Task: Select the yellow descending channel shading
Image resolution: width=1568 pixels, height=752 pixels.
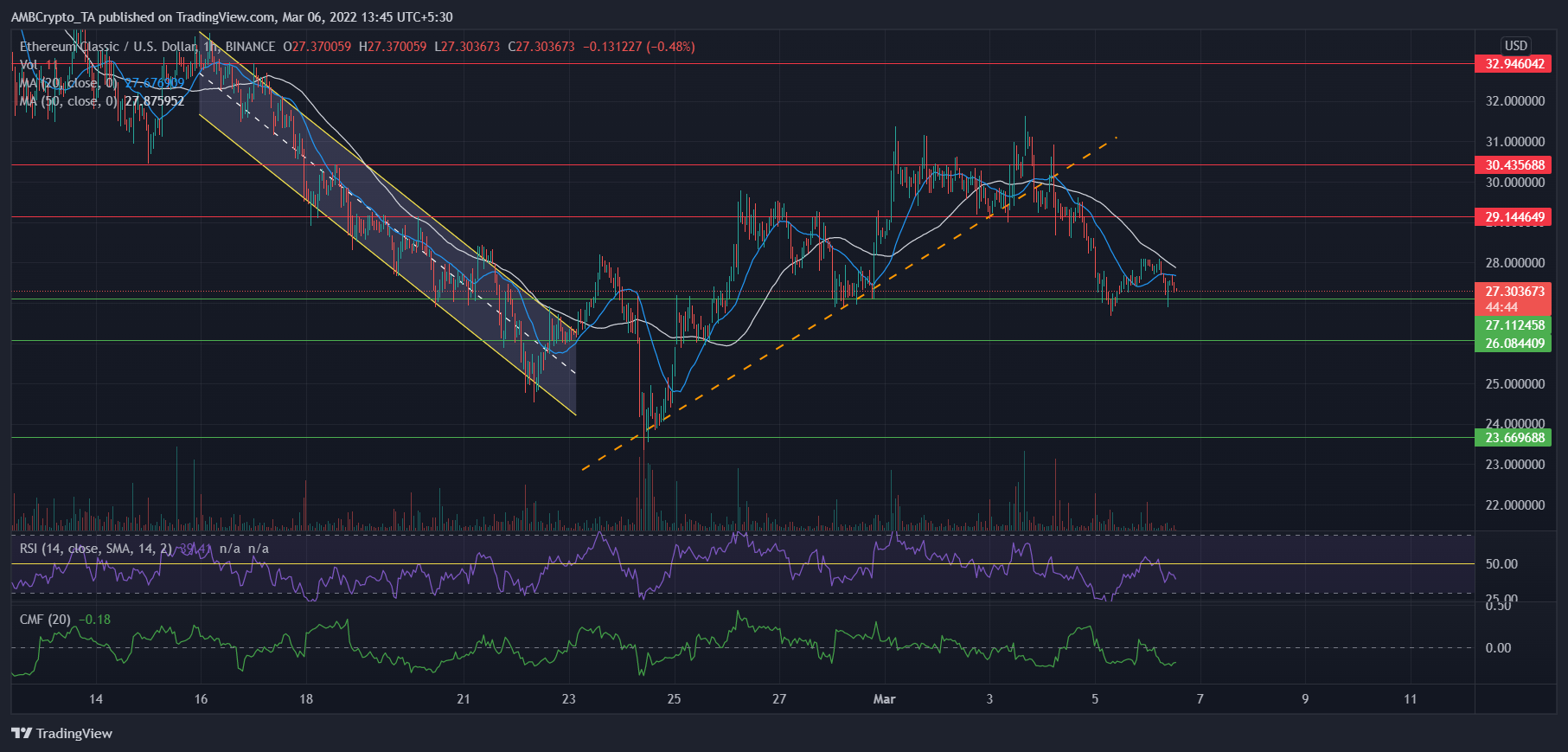Action: pyautogui.click(x=389, y=234)
